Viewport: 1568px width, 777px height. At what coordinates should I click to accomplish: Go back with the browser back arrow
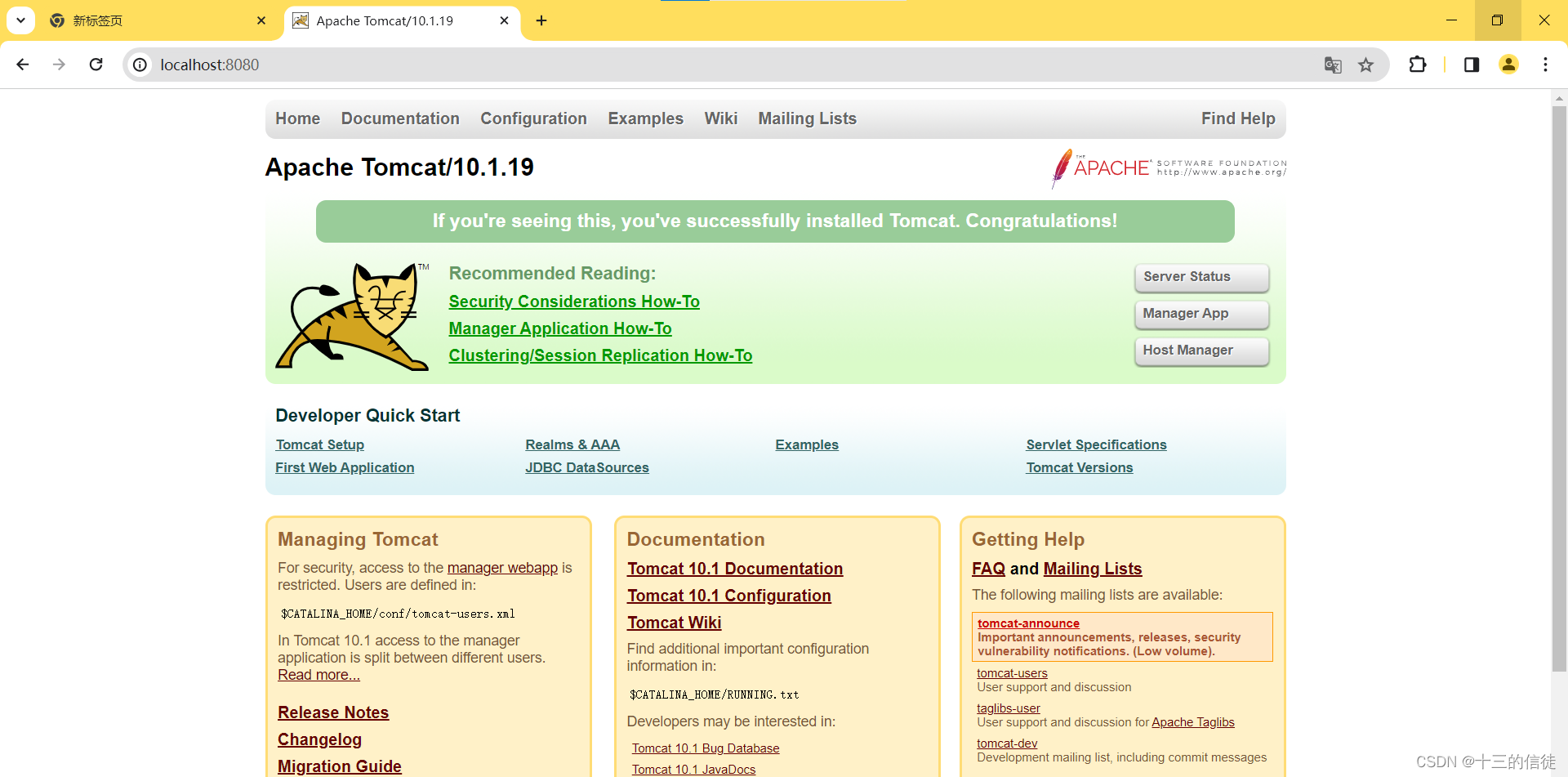tap(23, 65)
